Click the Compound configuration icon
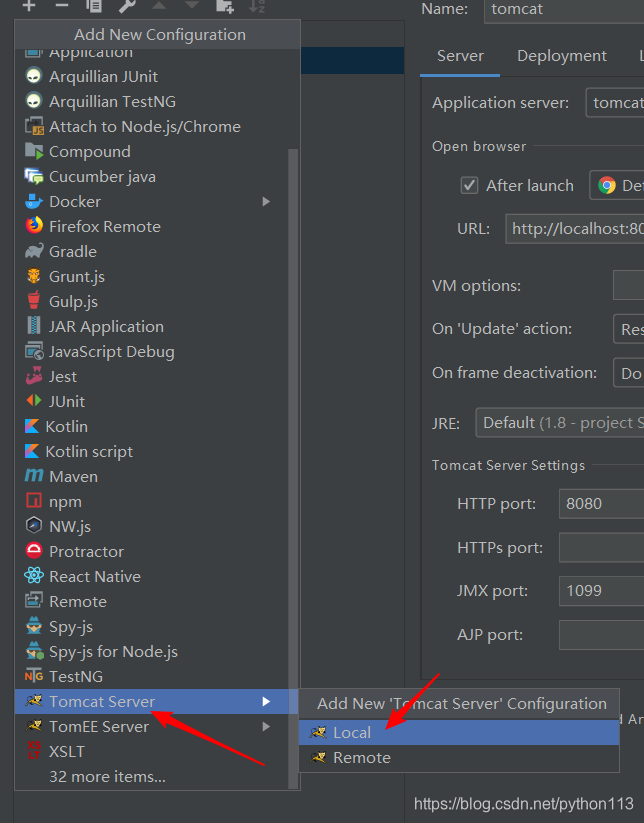This screenshot has height=823, width=644. click(34, 152)
